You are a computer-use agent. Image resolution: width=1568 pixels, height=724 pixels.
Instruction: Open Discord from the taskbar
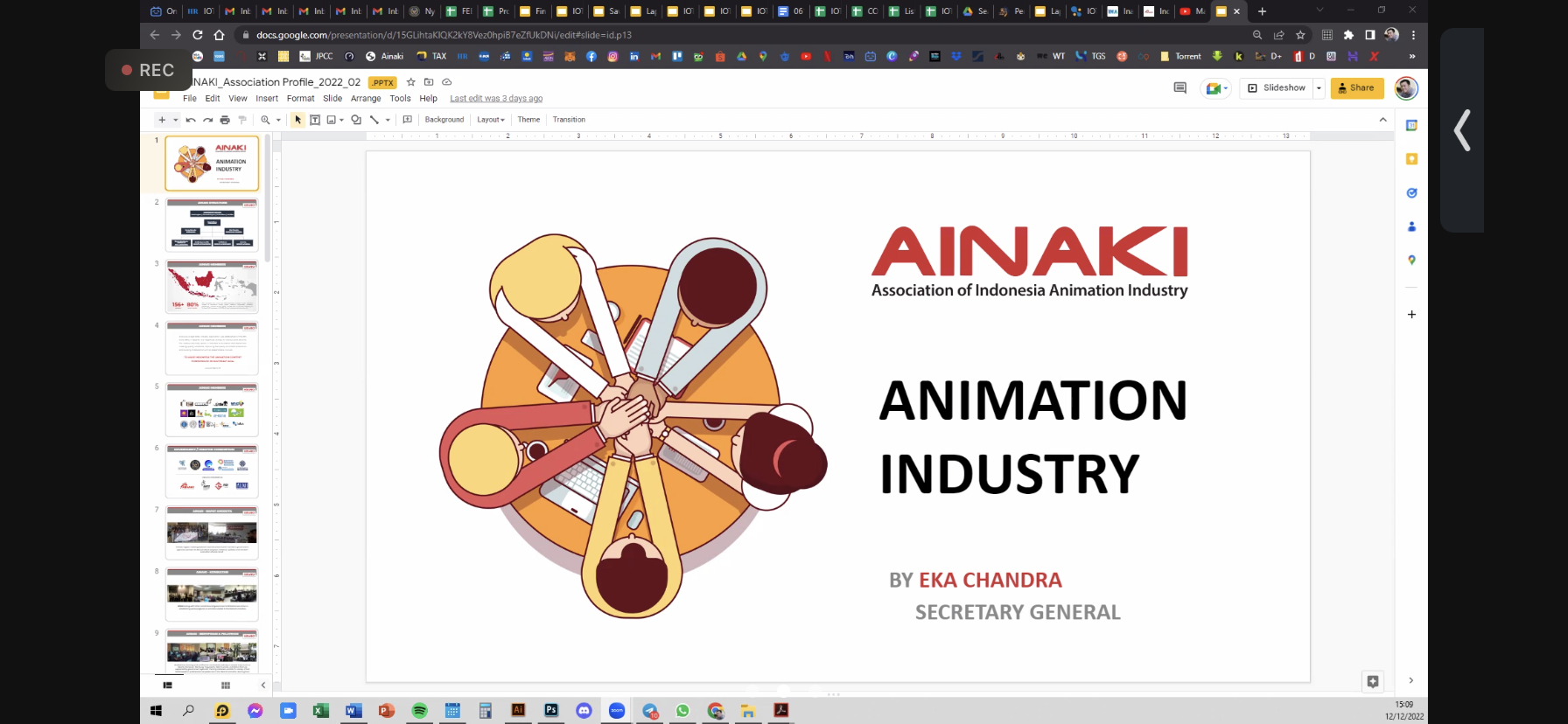[x=584, y=711]
